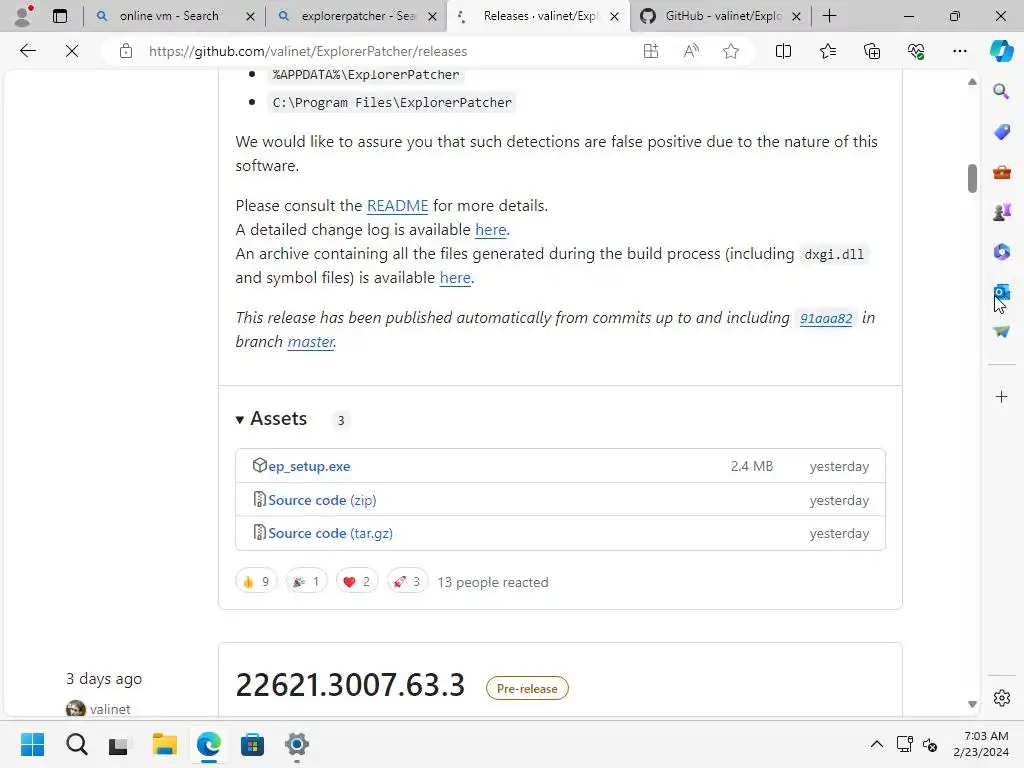Download Source code (tar.gz)
Viewport: 1024px width, 768px height.
pos(330,534)
